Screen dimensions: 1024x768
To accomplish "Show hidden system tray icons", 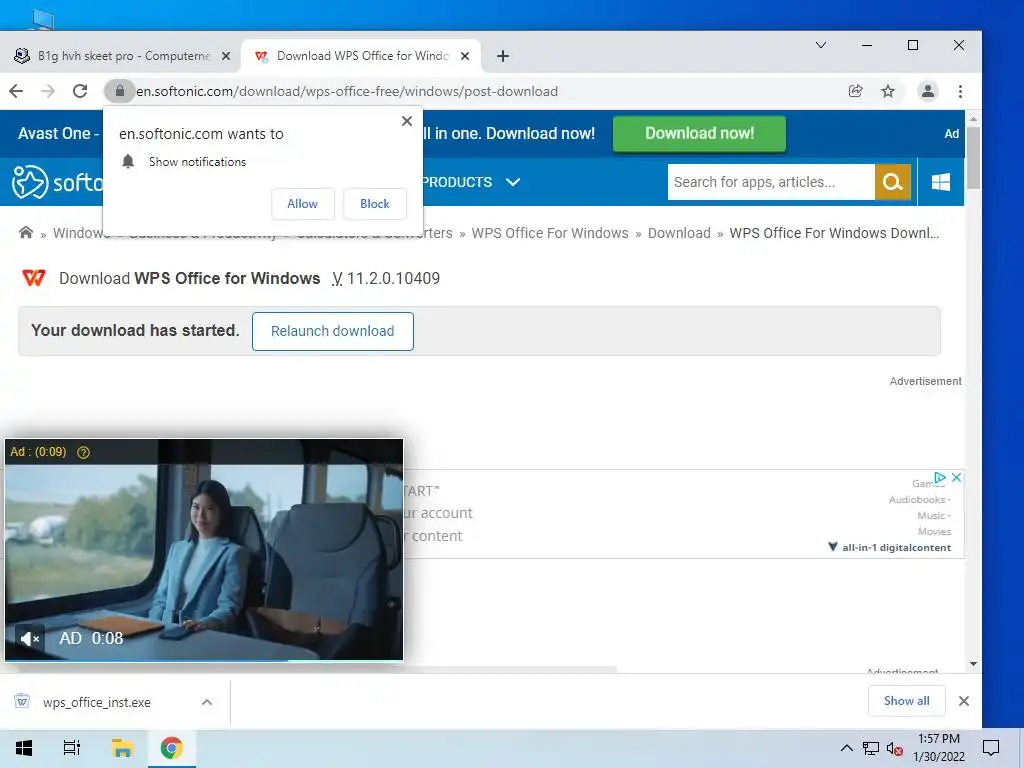I will [846, 748].
